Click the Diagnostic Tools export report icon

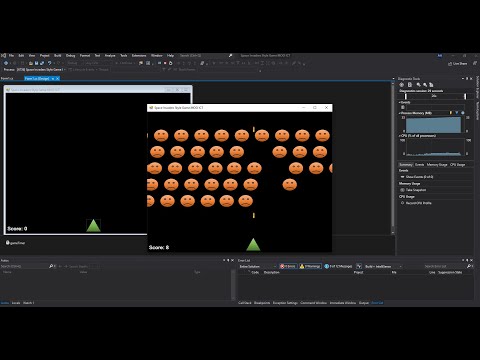click(x=410, y=85)
